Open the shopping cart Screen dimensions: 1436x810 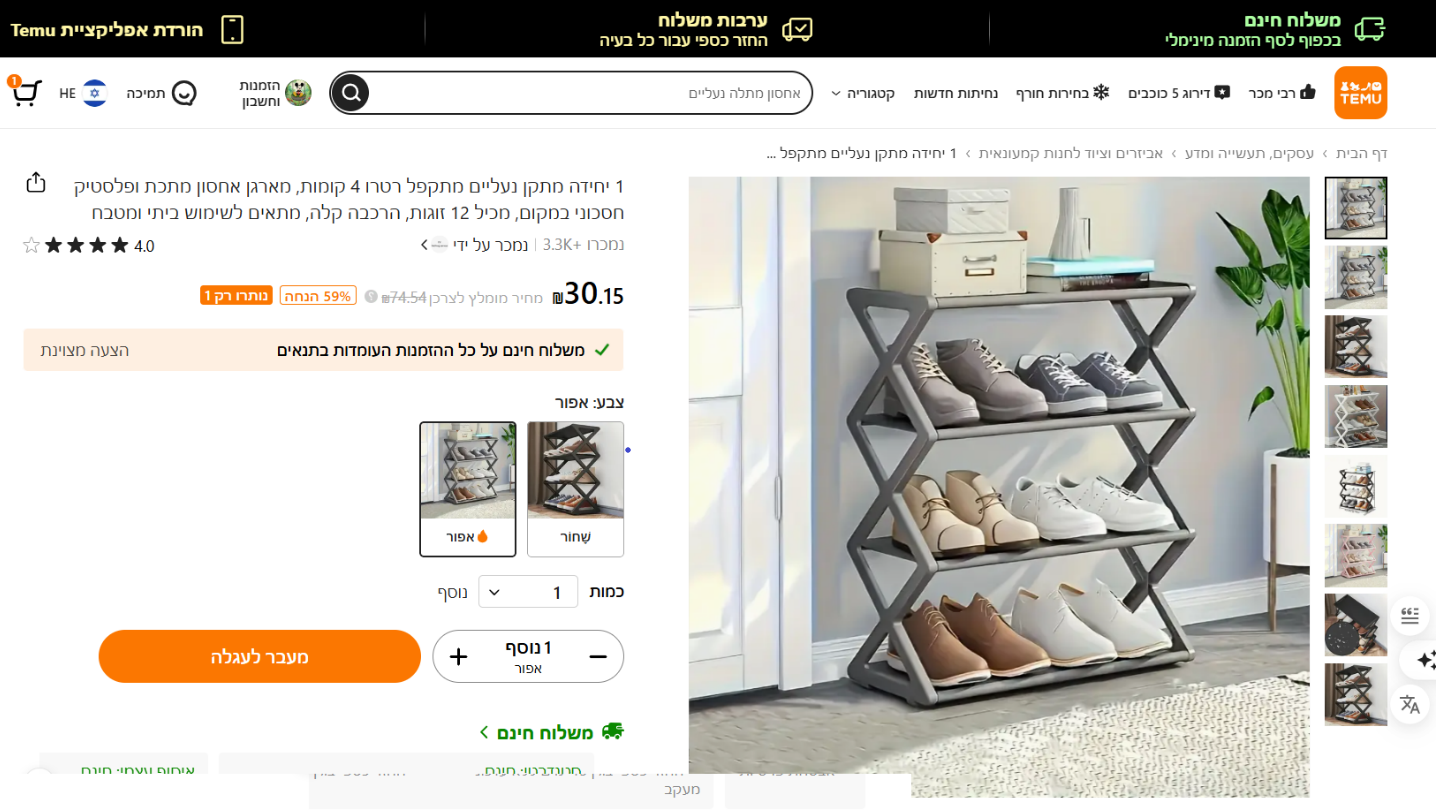[24, 93]
